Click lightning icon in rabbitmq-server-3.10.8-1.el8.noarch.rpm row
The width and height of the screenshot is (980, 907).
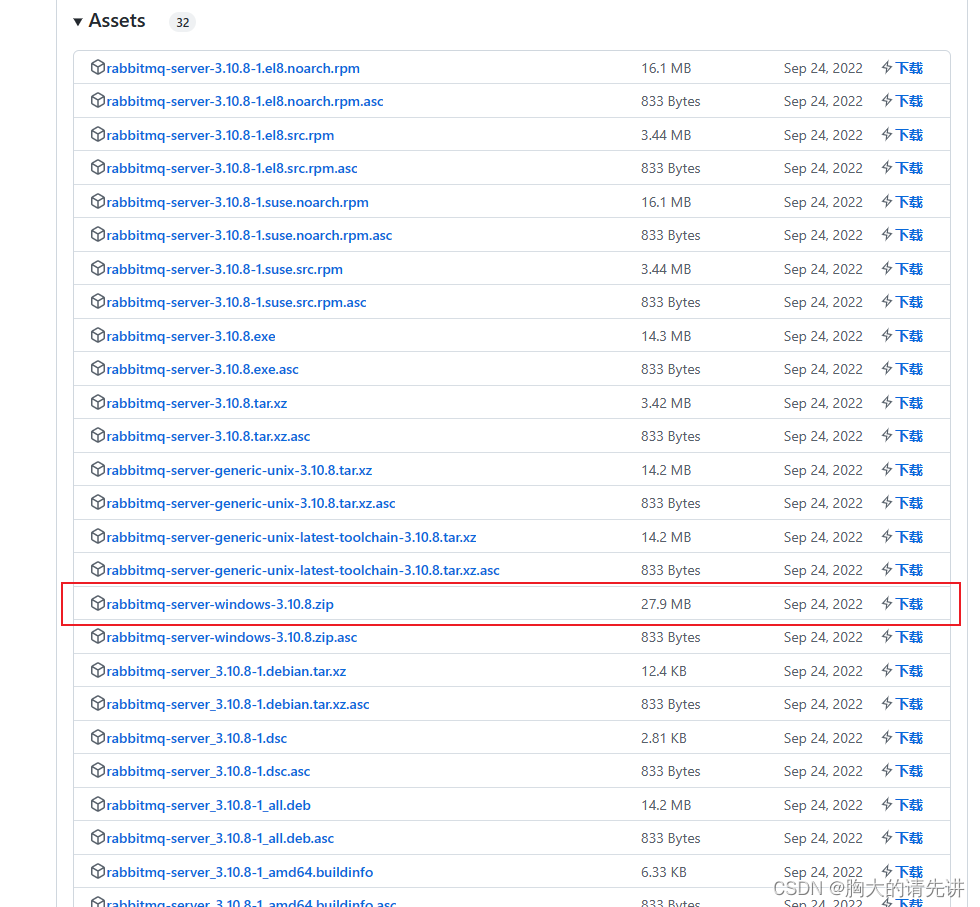[x=887, y=68]
